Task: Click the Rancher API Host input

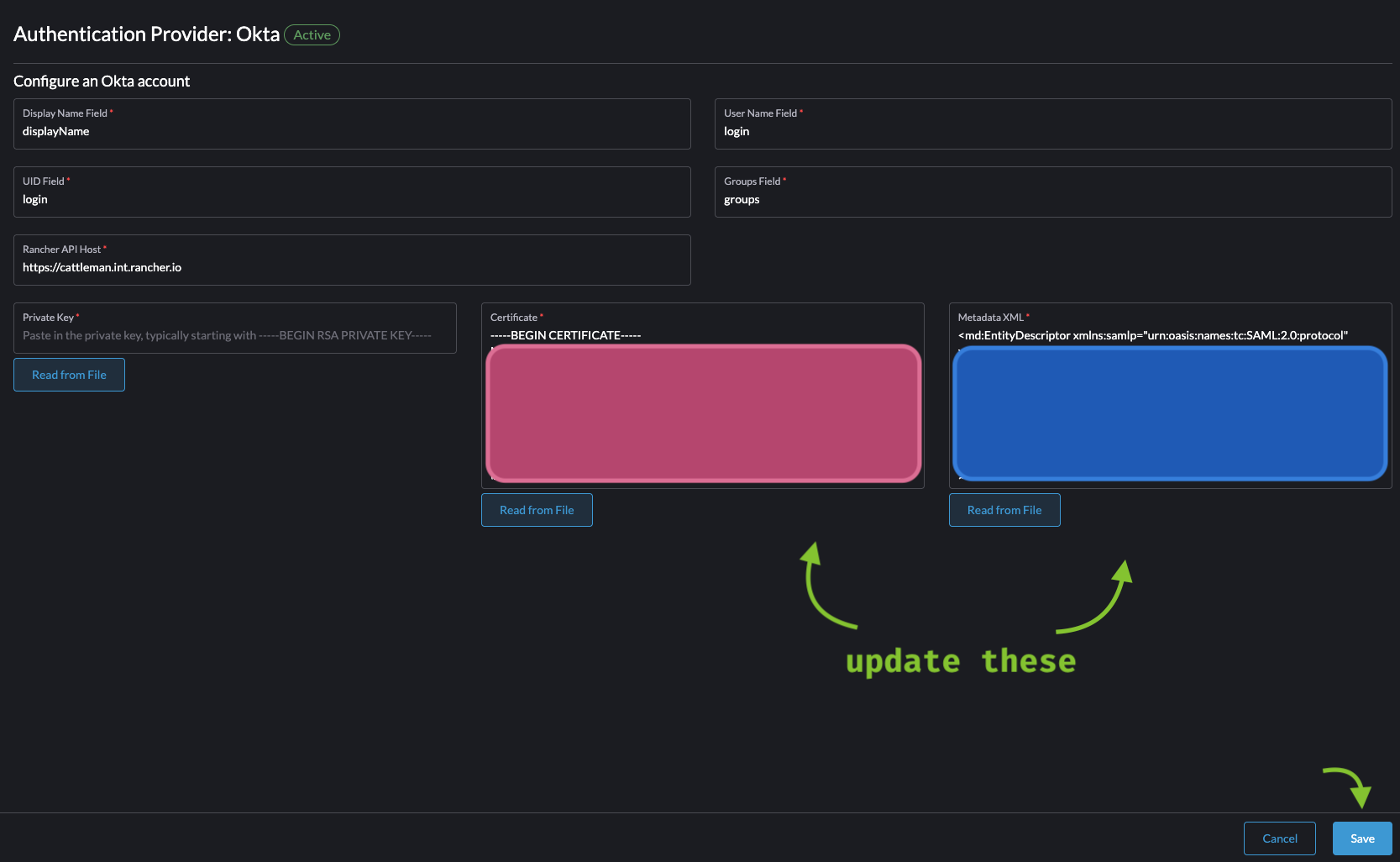Action: [352, 260]
